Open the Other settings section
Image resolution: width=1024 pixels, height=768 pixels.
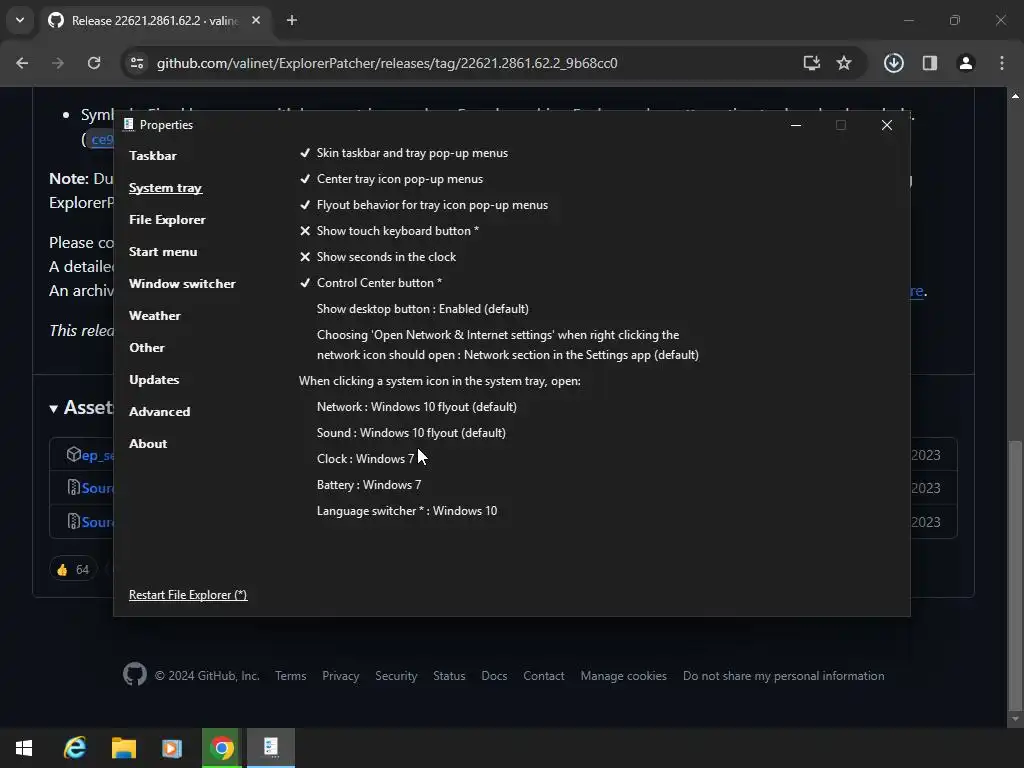click(147, 347)
